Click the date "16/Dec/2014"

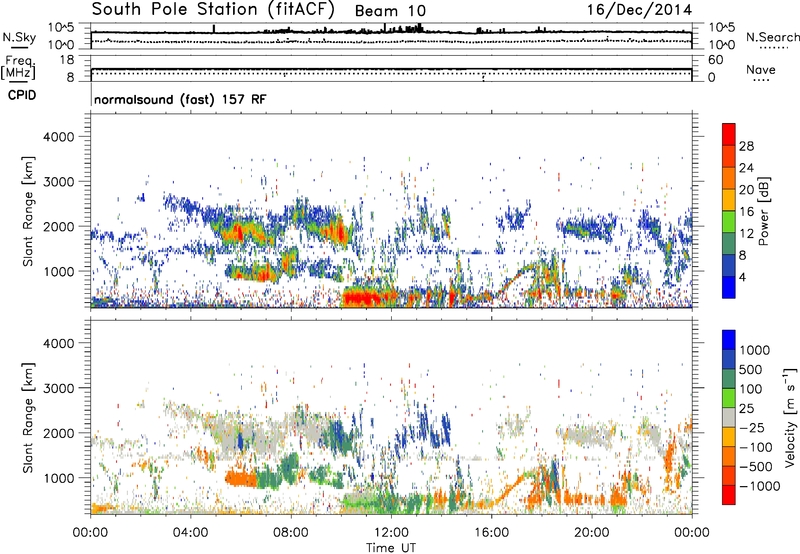(x=639, y=10)
